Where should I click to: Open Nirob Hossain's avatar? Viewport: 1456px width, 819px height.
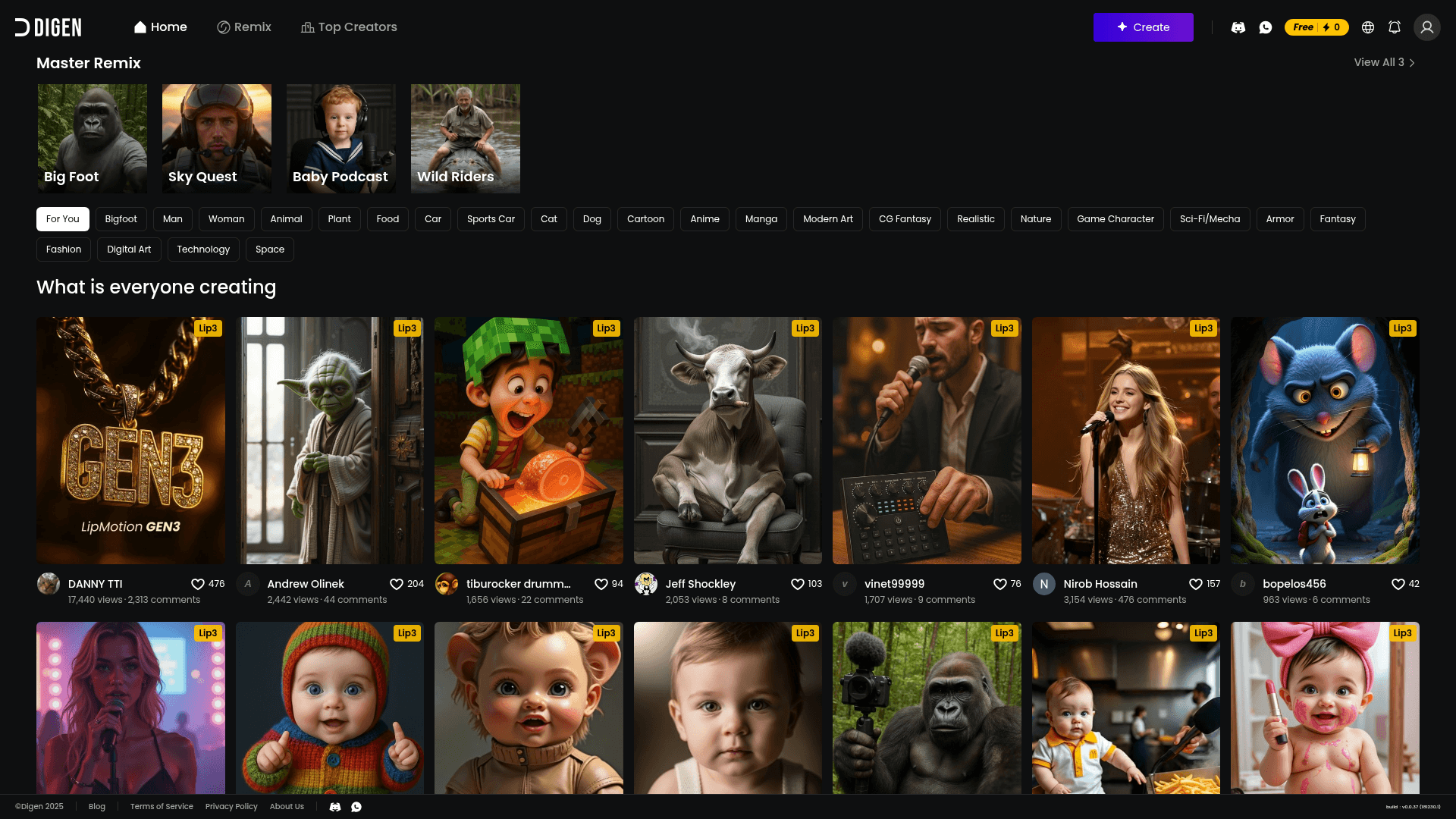pyautogui.click(x=1044, y=584)
